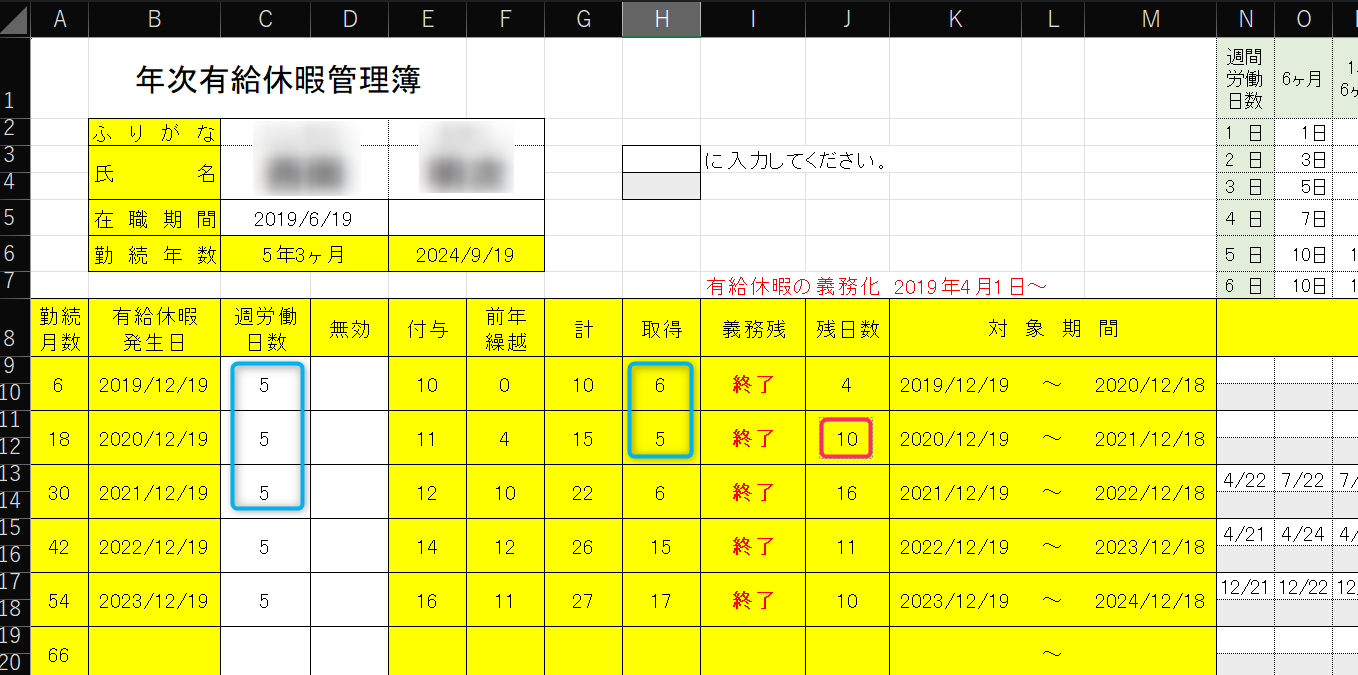This screenshot has width=1358, height=675.
Task: Click the 週間労働日数 header in column N
Action: tap(1245, 78)
